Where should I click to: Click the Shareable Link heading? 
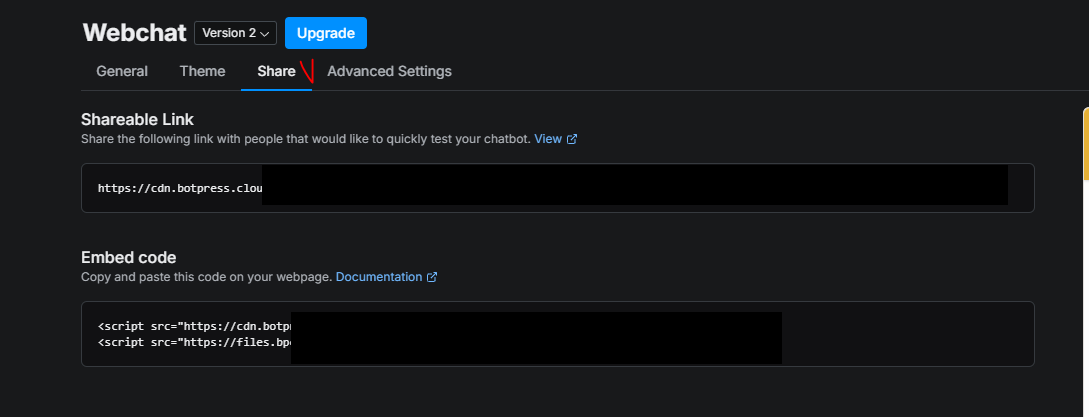coord(138,120)
